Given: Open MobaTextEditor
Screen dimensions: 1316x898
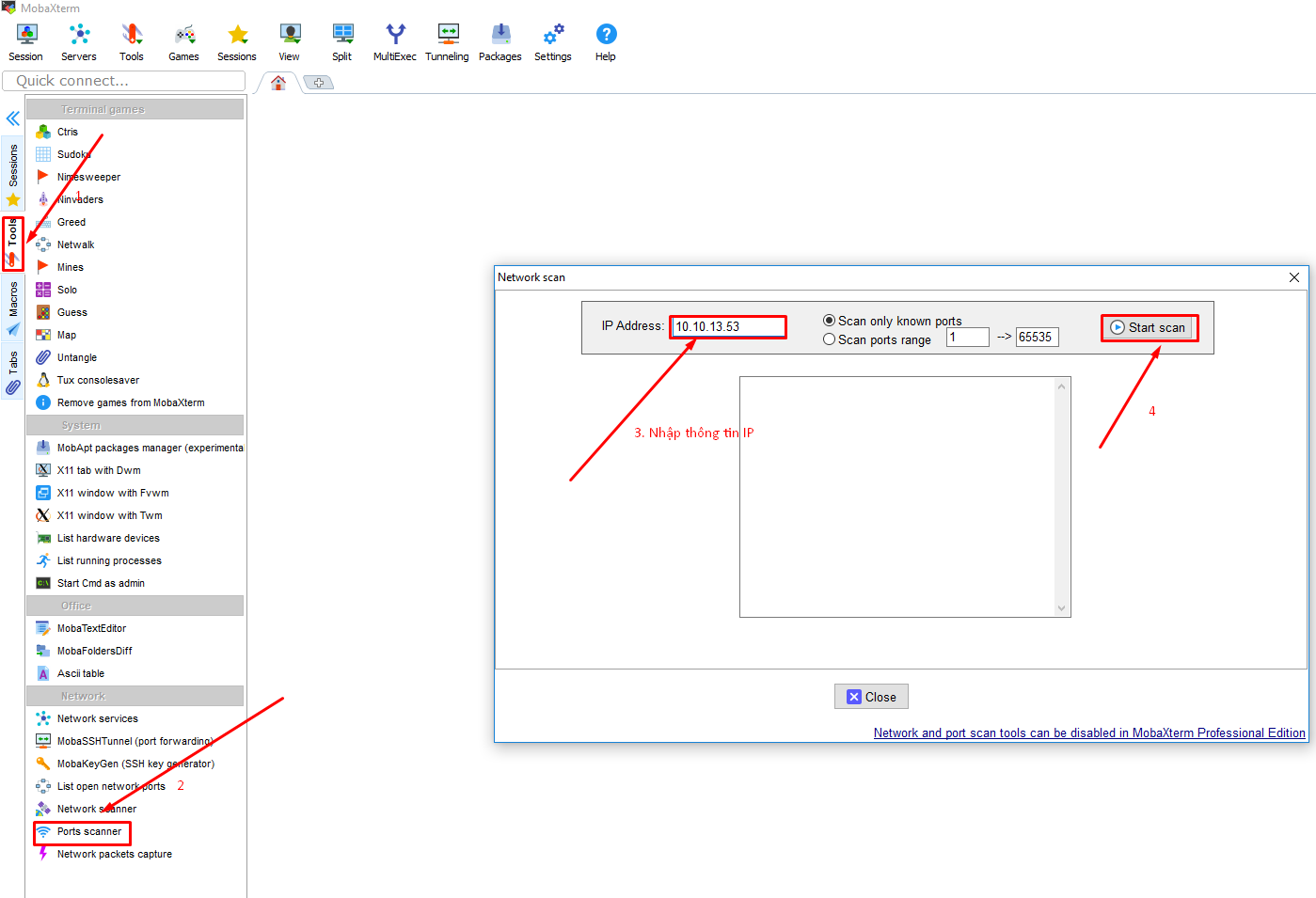Looking at the screenshot, I should pyautogui.click(x=91, y=628).
